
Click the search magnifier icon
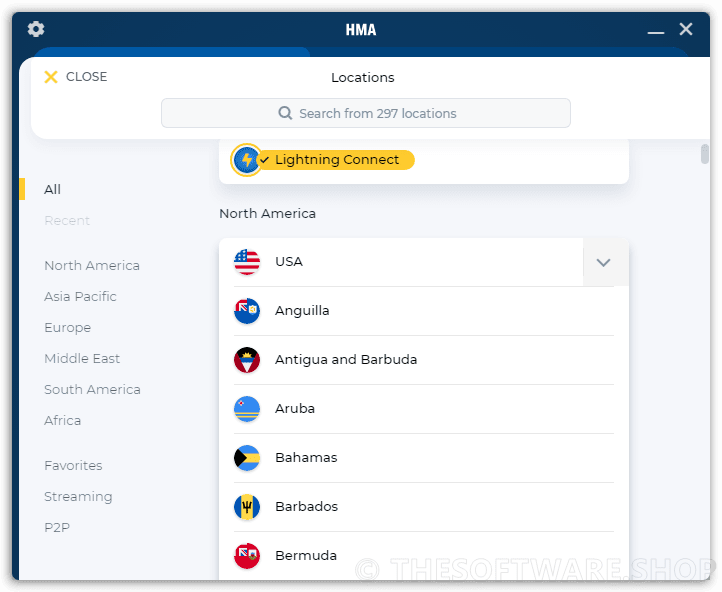tap(285, 113)
